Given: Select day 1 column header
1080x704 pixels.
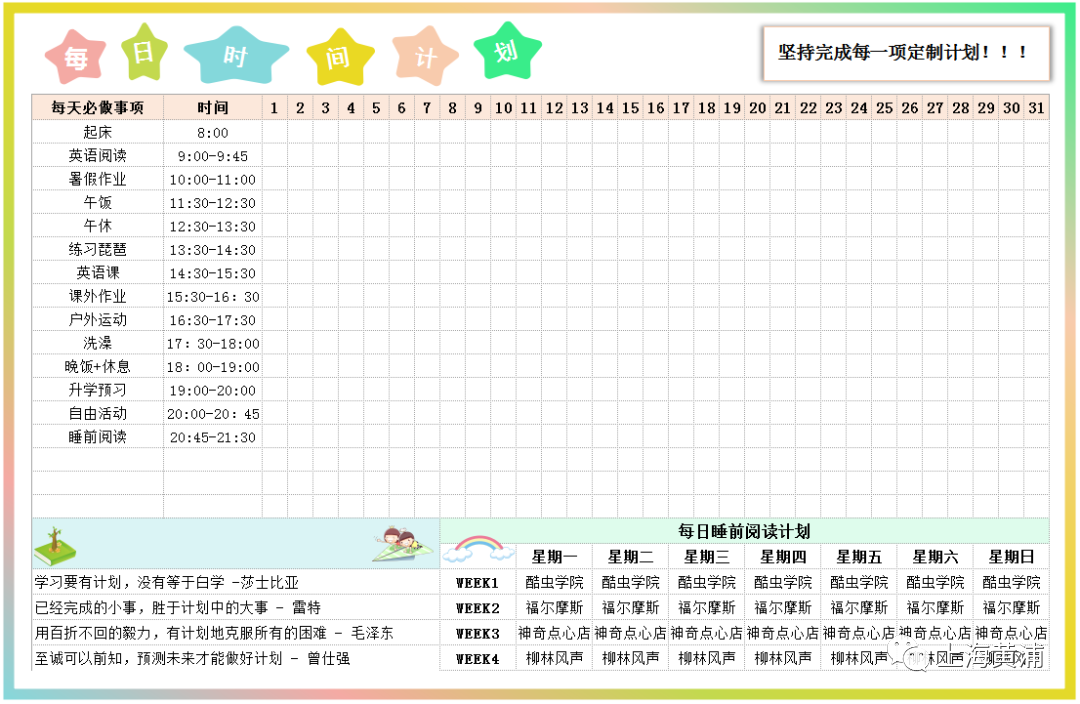Looking at the screenshot, I should (275, 107).
